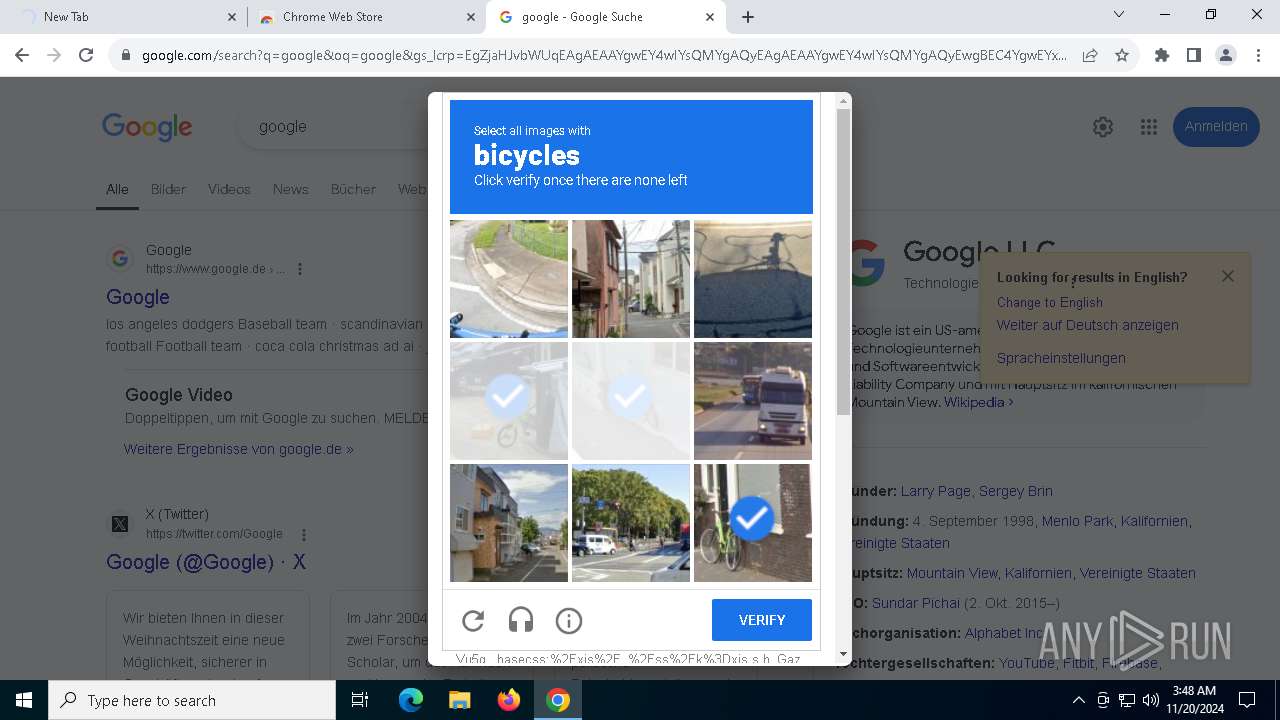Close the language suggestion popup
1280x720 pixels.
(1228, 276)
